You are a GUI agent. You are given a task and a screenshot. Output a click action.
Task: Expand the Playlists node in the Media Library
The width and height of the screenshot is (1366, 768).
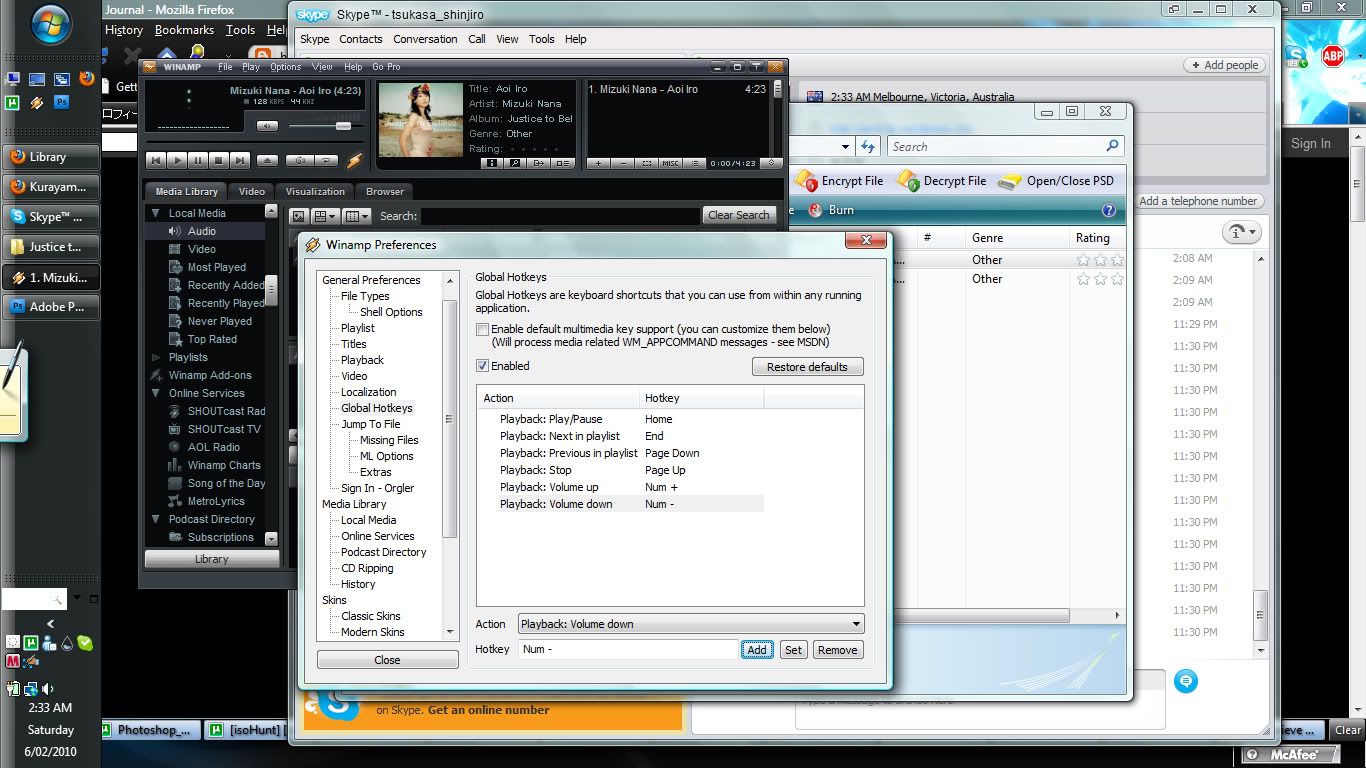(156, 357)
